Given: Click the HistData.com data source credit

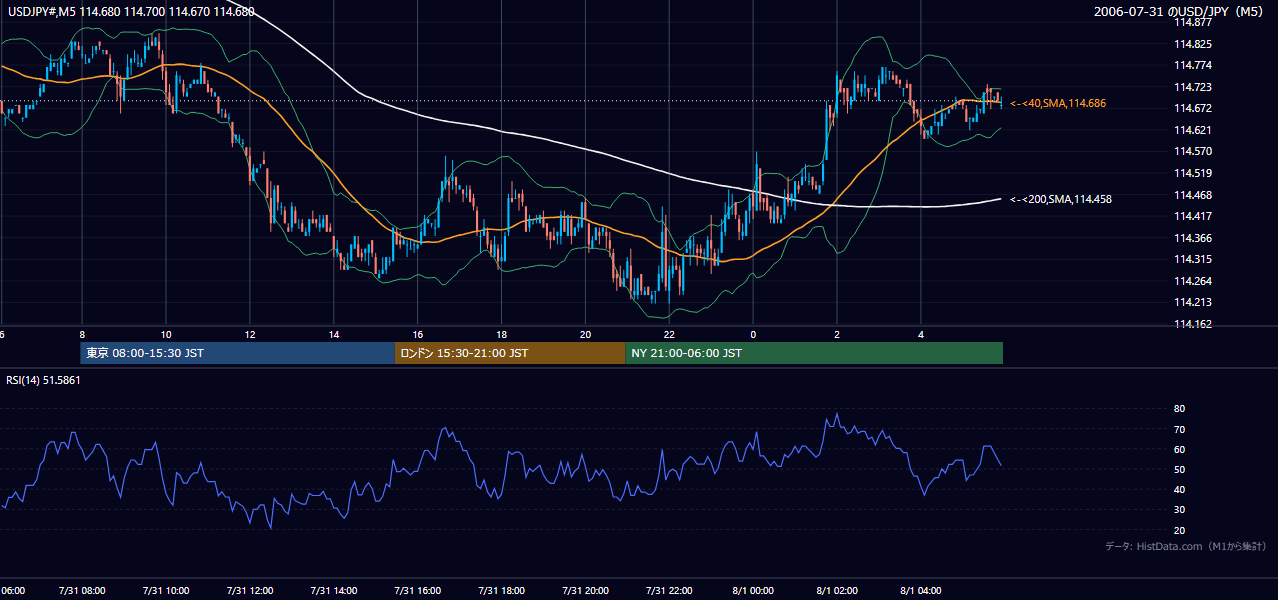Looking at the screenshot, I should point(1186,546).
